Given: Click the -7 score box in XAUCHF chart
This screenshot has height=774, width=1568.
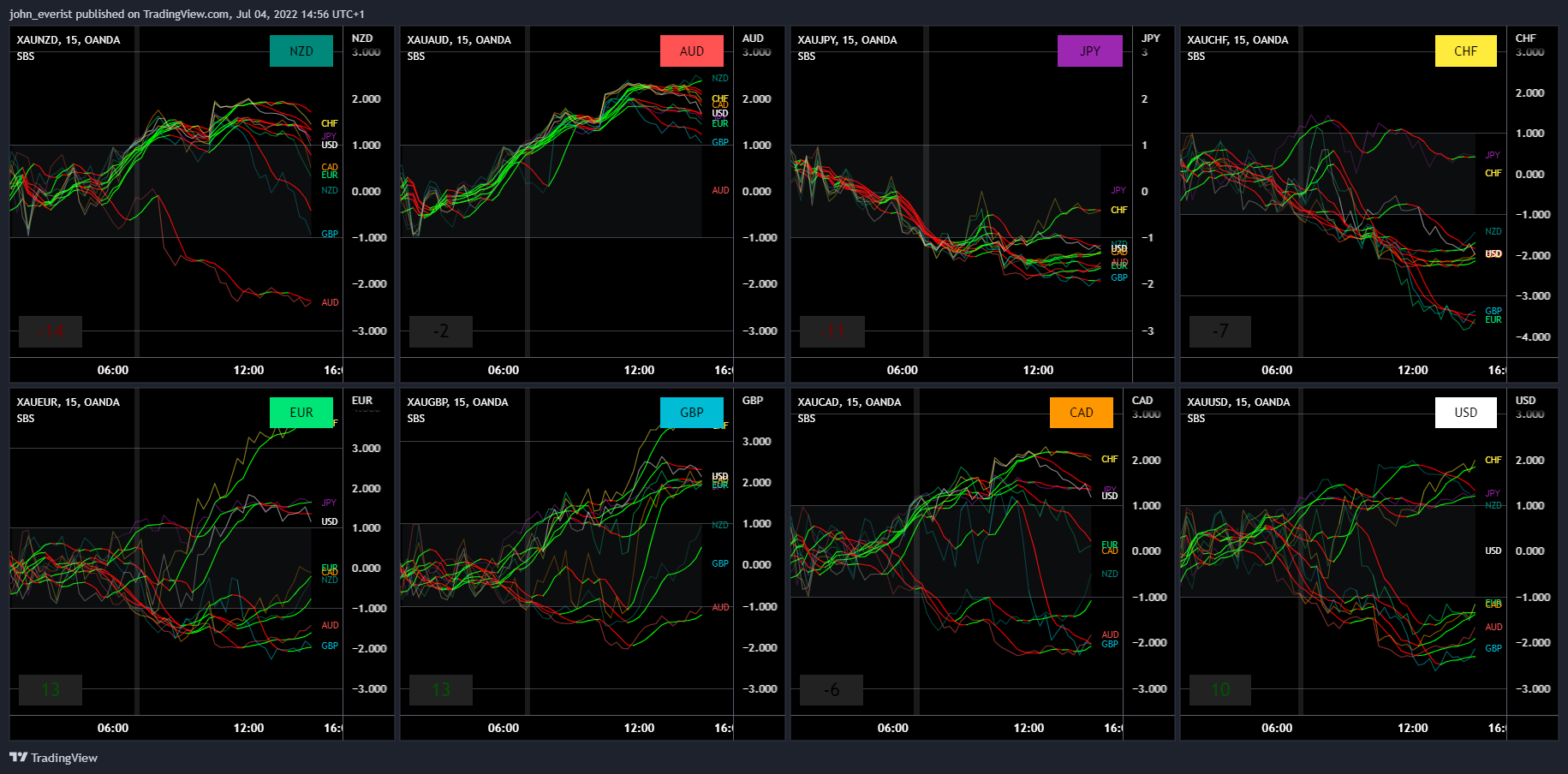Looking at the screenshot, I should tap(1220, 331).
